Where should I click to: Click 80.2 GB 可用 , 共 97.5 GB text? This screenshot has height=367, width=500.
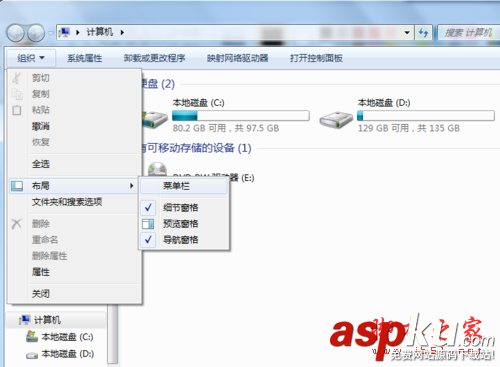226,128
